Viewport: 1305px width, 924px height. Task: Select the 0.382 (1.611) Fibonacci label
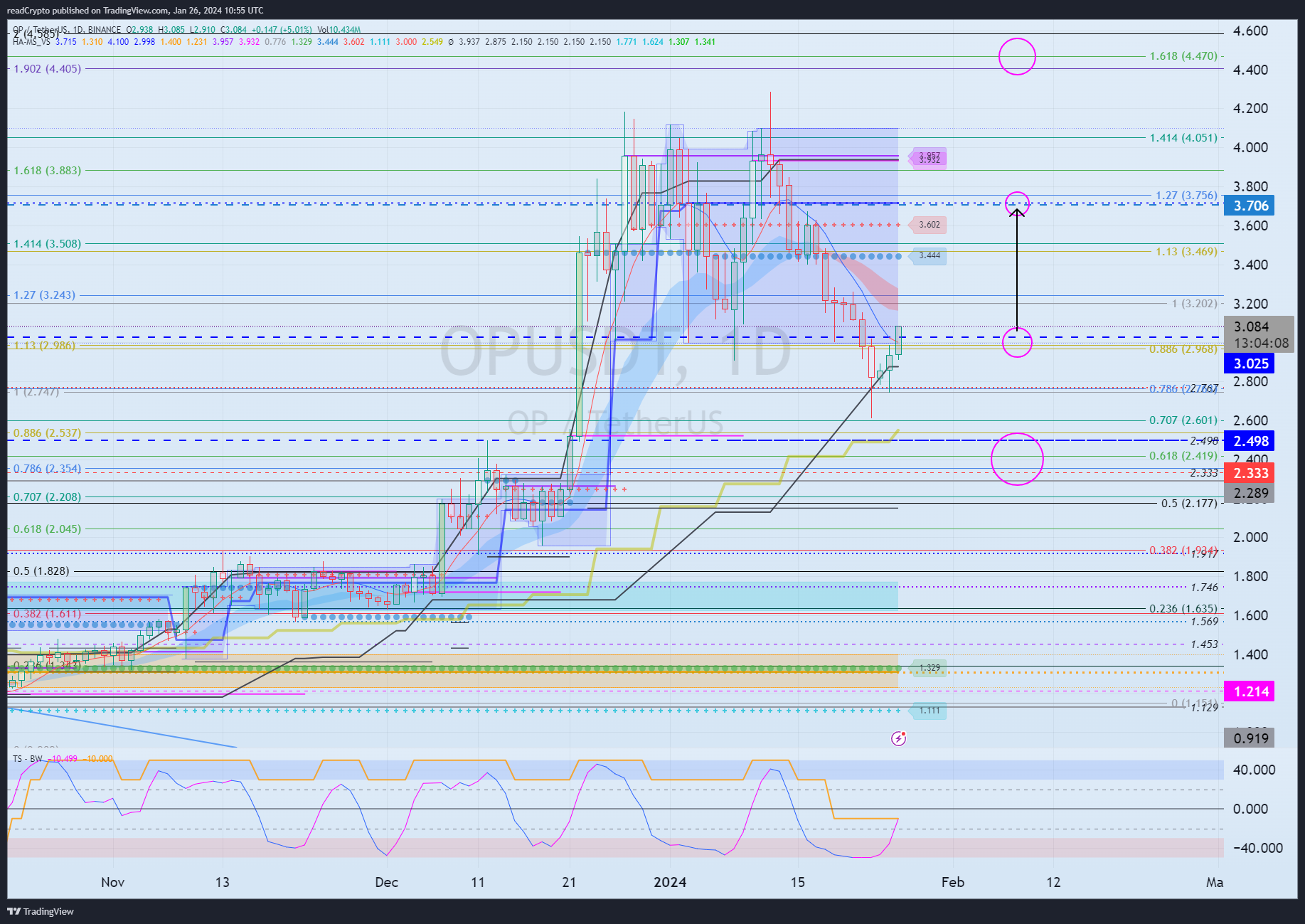(48, 614)
